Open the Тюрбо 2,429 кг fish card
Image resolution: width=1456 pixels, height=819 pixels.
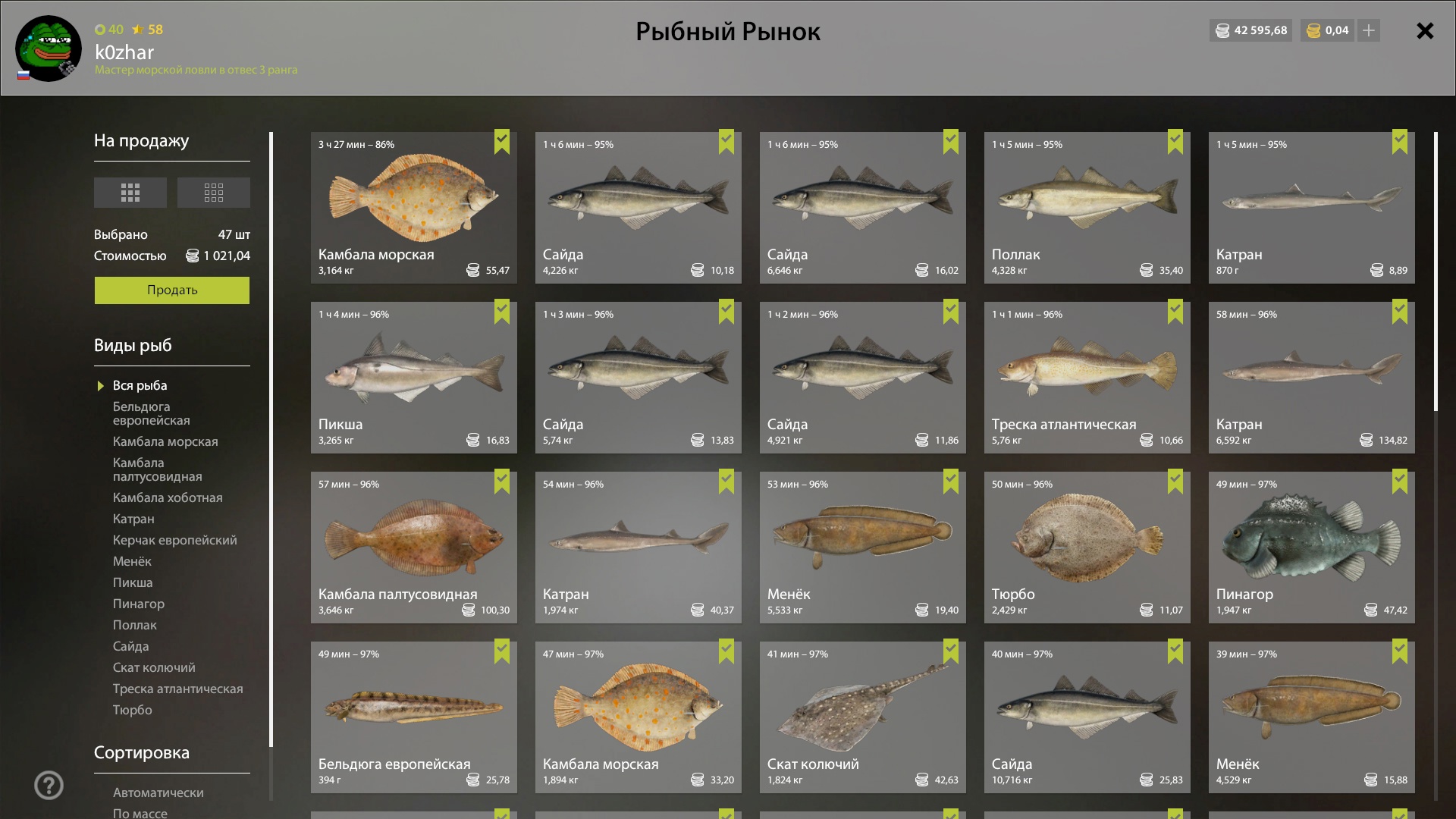[x=1087, y=548]
